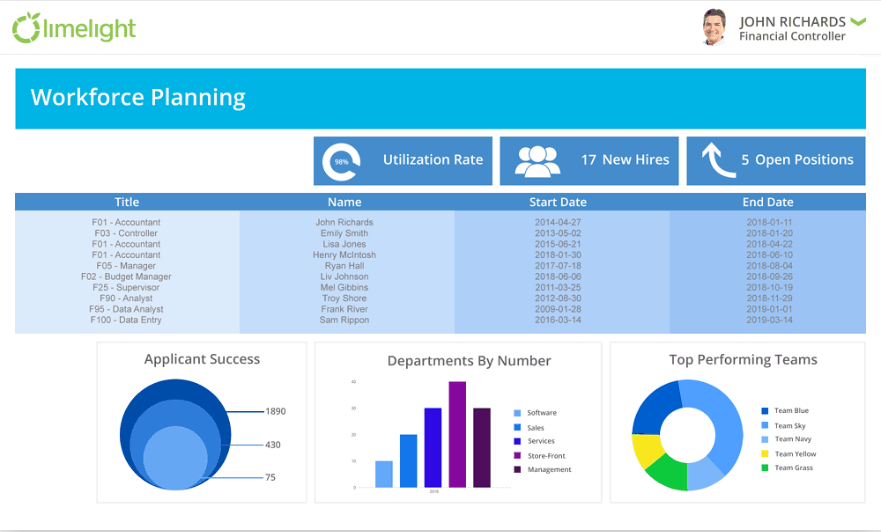
Task: Sort by the Title column header
Action: coord(127,202)
